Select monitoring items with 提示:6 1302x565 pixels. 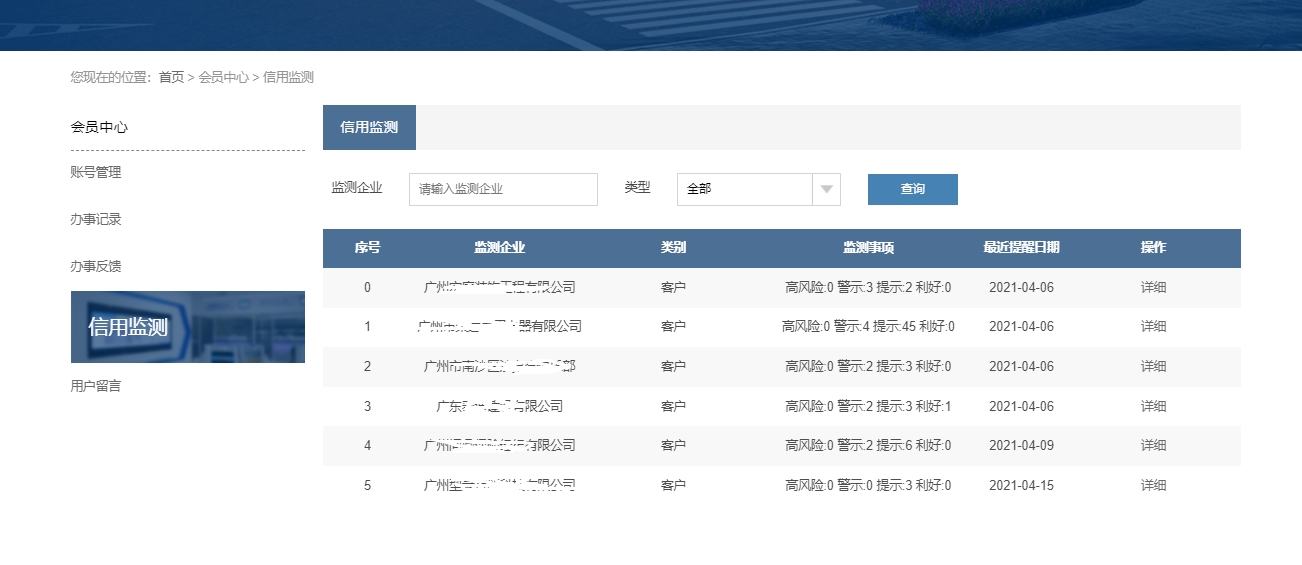868,445
